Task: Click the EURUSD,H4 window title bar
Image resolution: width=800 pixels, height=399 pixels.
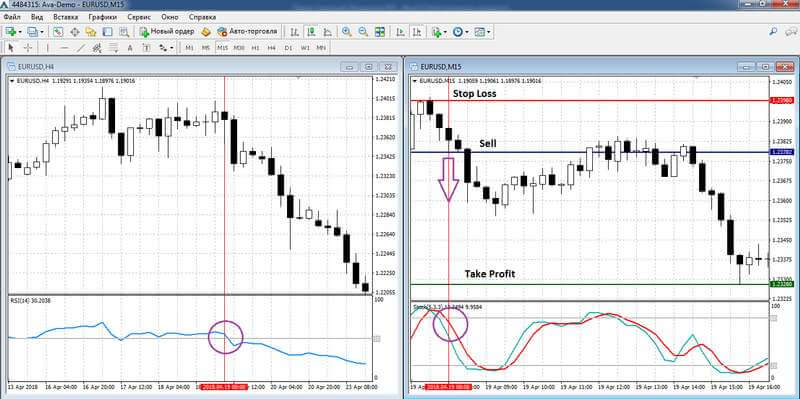Action: pyautogui.click(x=202, y=67)
